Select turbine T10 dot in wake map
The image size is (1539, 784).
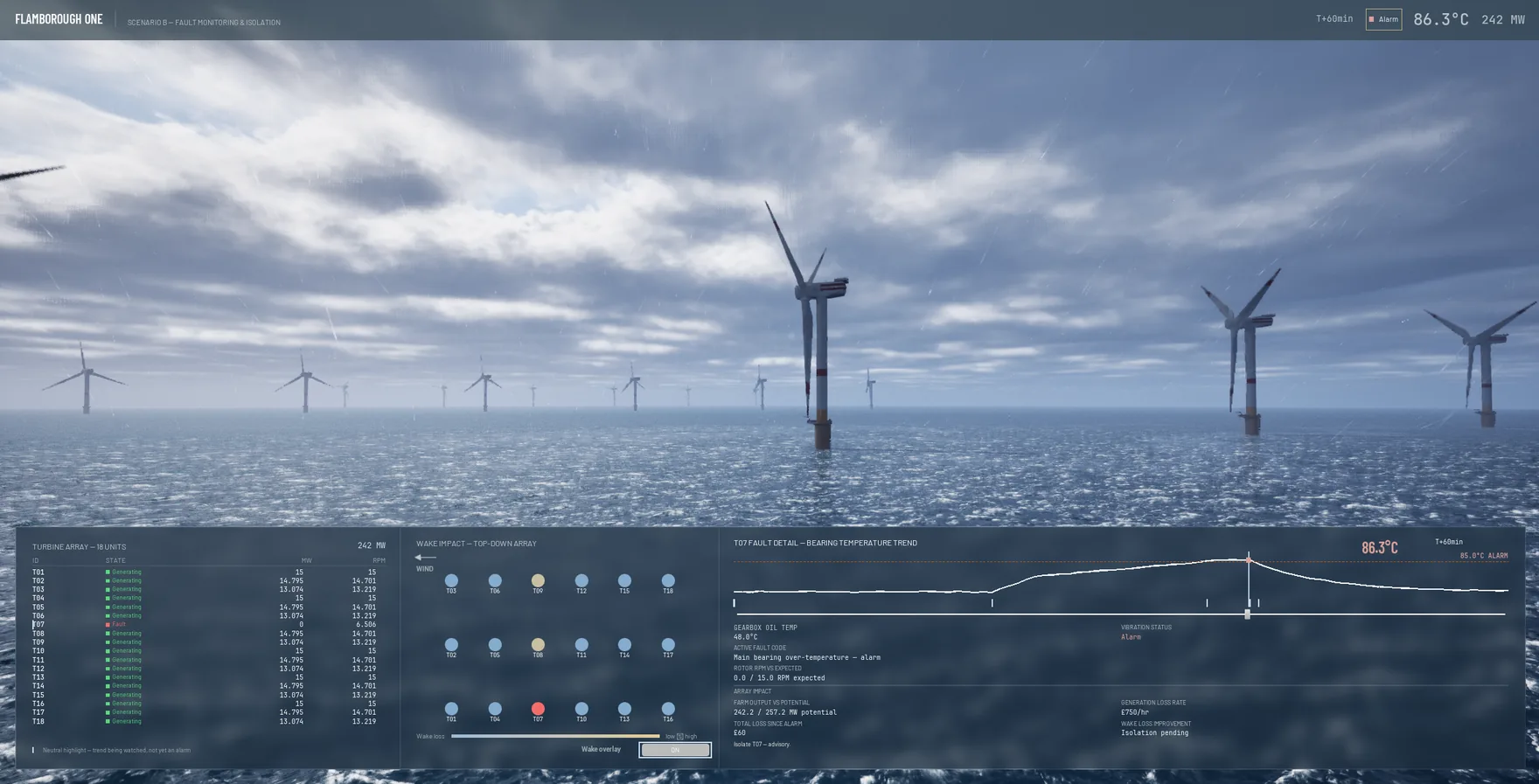(581, 709)
